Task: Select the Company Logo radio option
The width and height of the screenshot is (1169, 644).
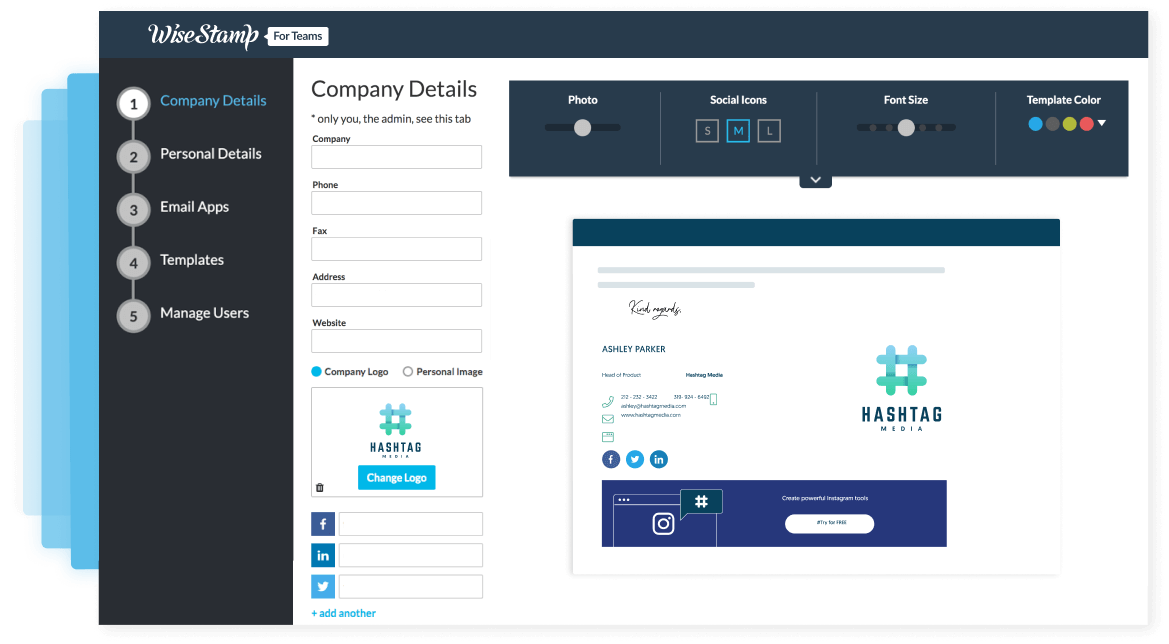Action: pos(316,371)
